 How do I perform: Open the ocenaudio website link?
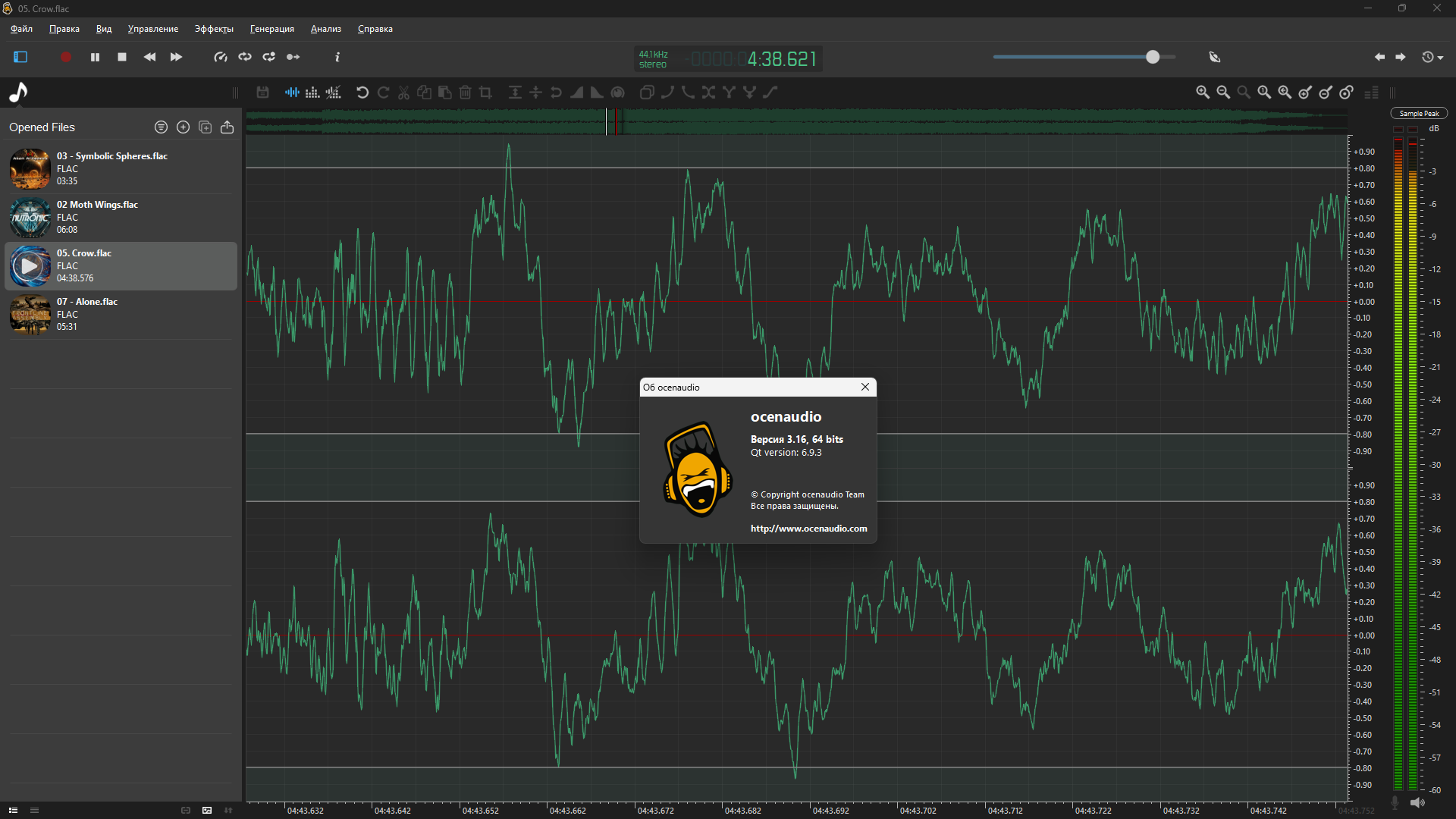pyautogui.click(x=808, y=529)
